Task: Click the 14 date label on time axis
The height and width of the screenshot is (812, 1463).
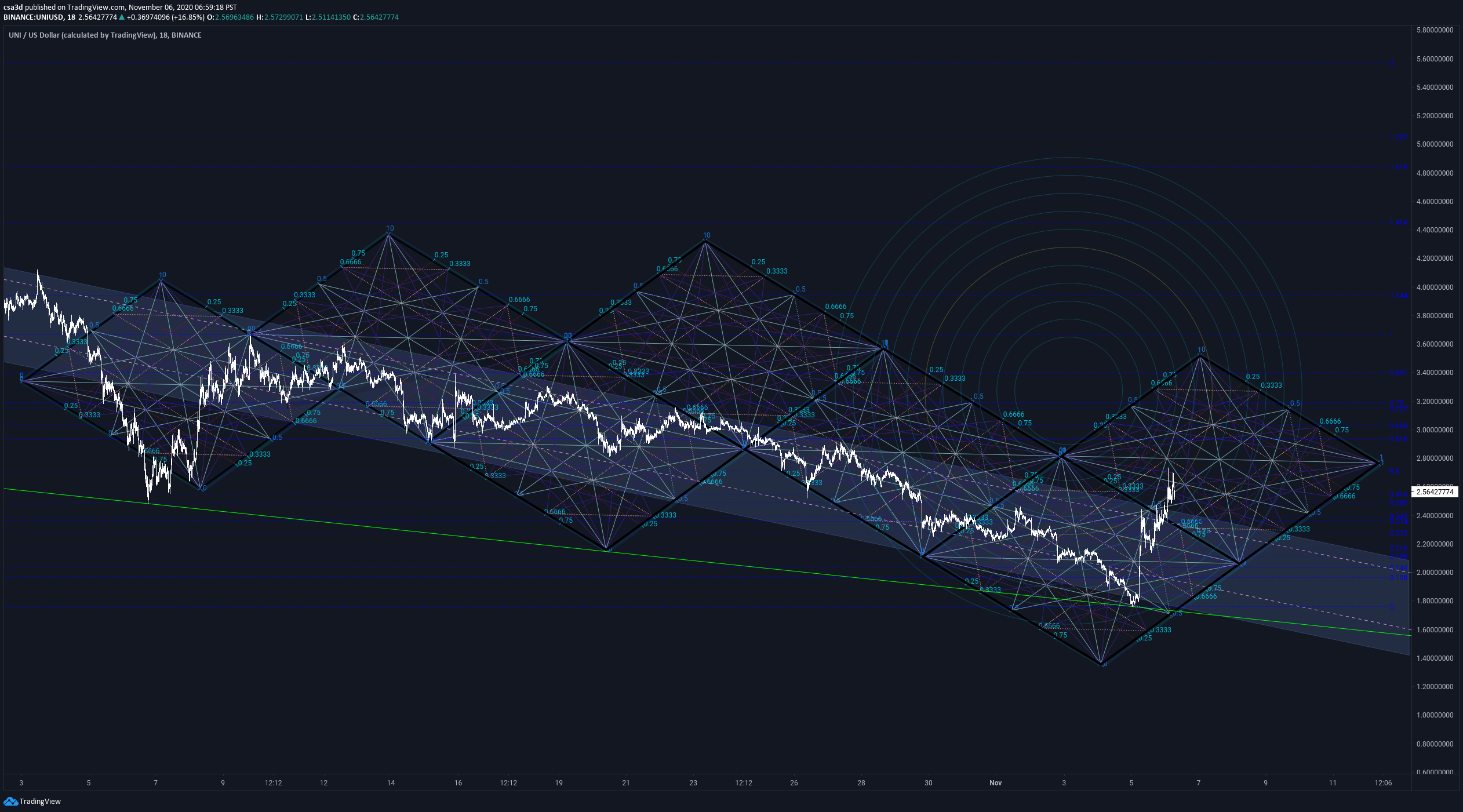Action: pyautogui.click(x=391, y=783)
